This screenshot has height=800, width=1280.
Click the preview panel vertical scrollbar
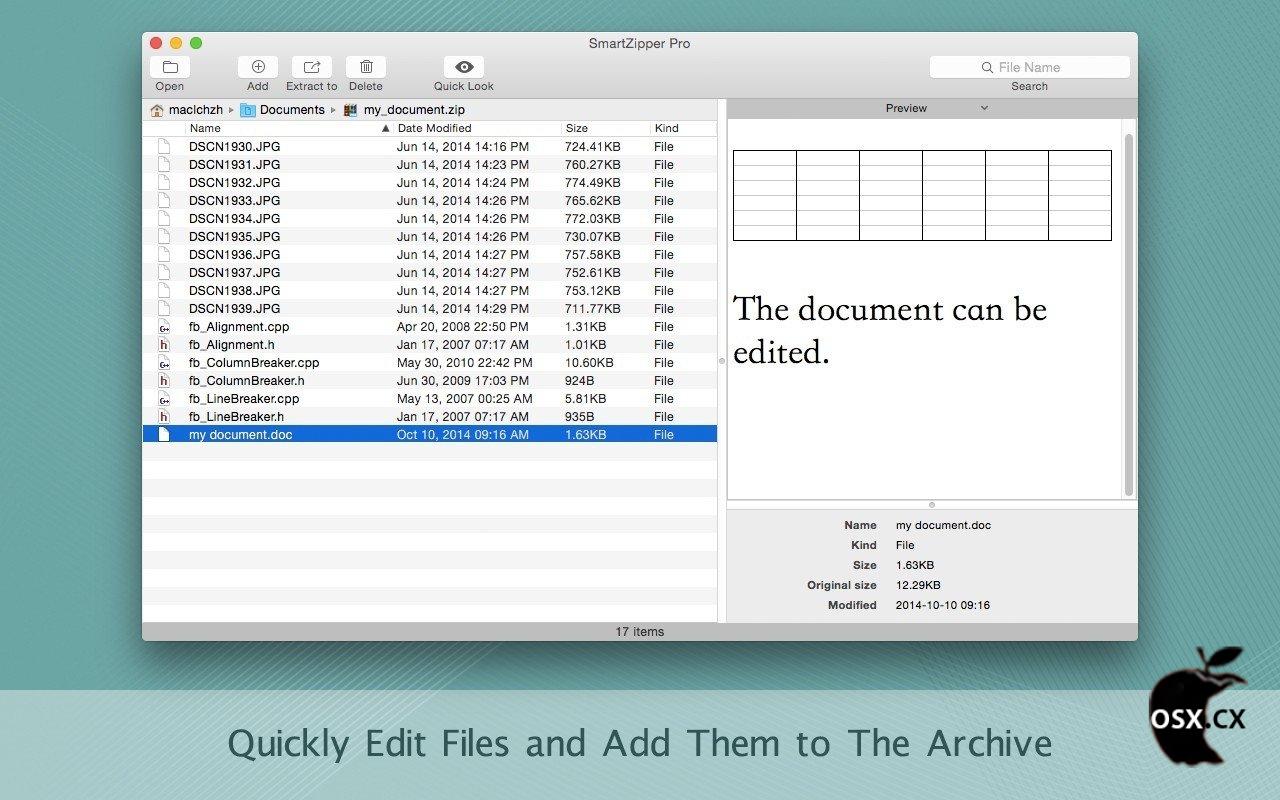click(1129, 314)
